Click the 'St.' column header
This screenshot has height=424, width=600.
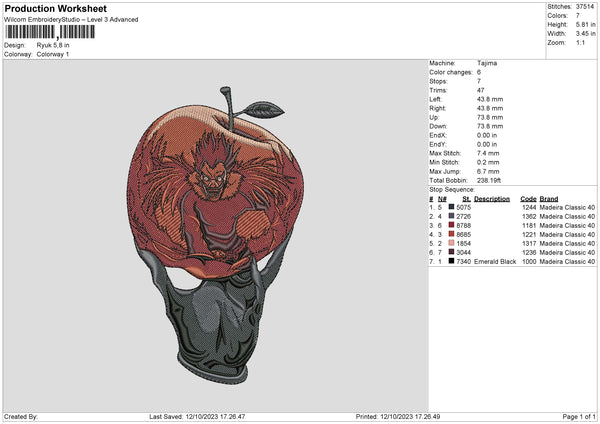(x=466, y=199)
